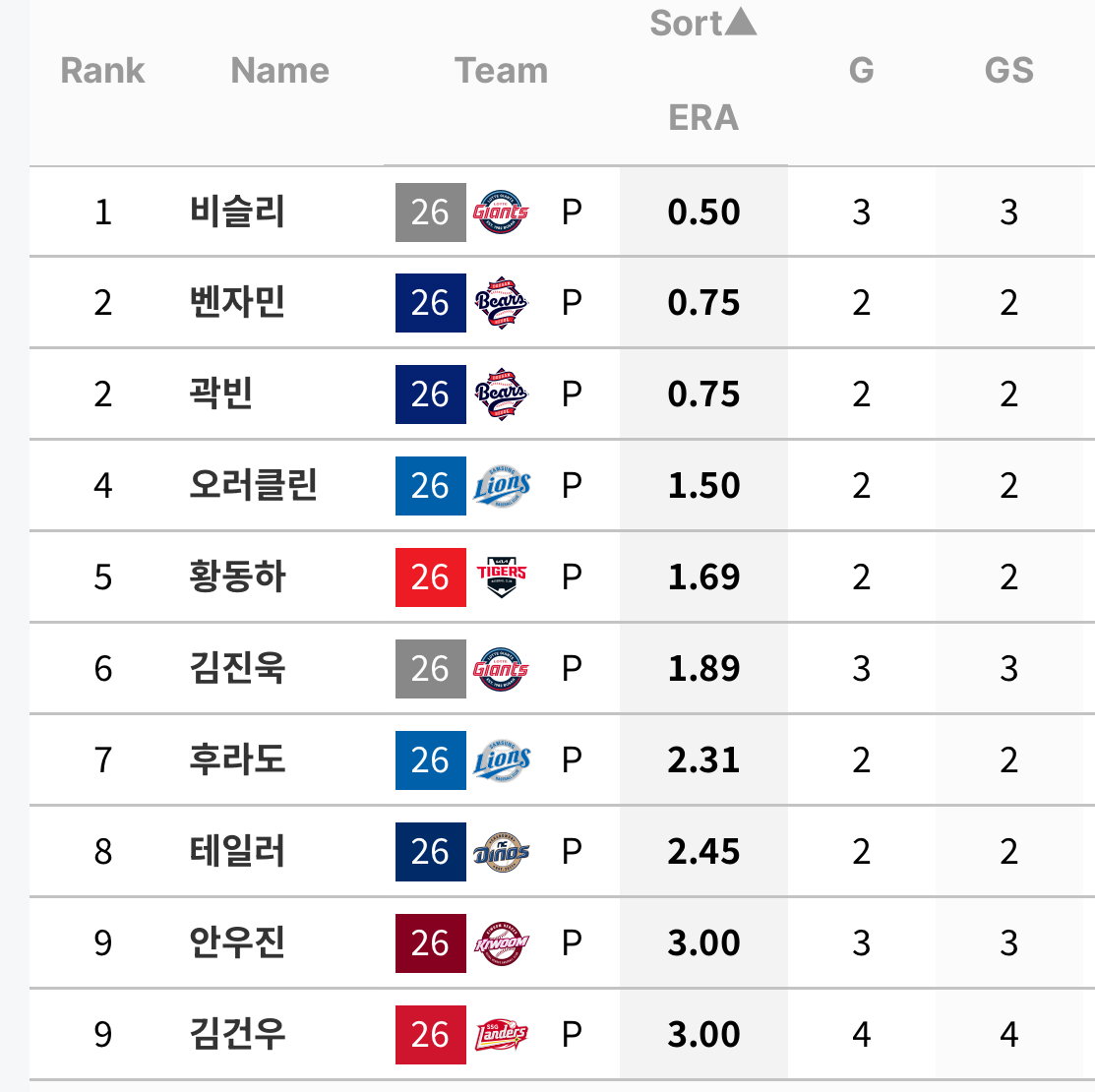Click the Giants logo beside 비슬리
This screenshot has height=1092, width=1095.
click(501, 212)
